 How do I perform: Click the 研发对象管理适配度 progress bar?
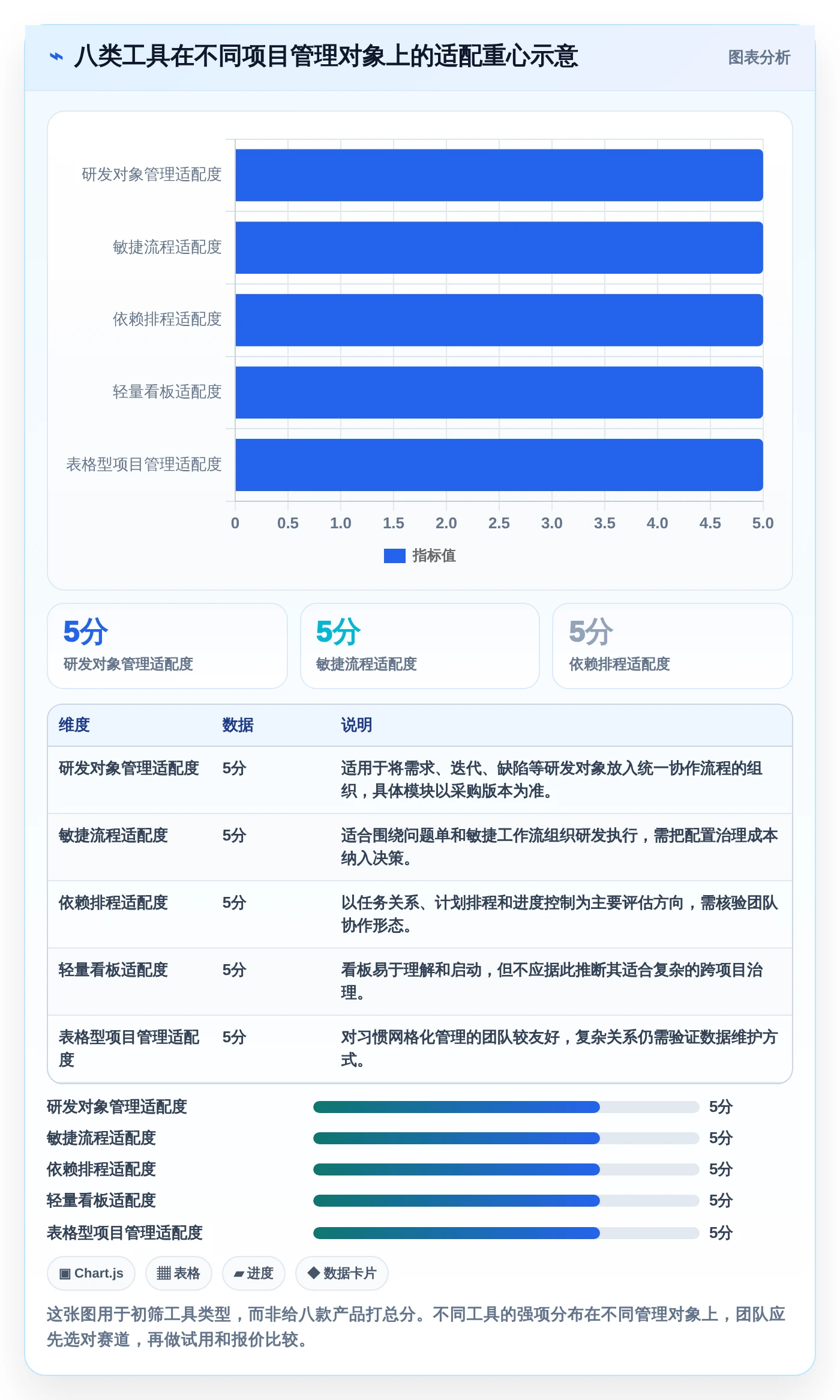point(506,1107)
